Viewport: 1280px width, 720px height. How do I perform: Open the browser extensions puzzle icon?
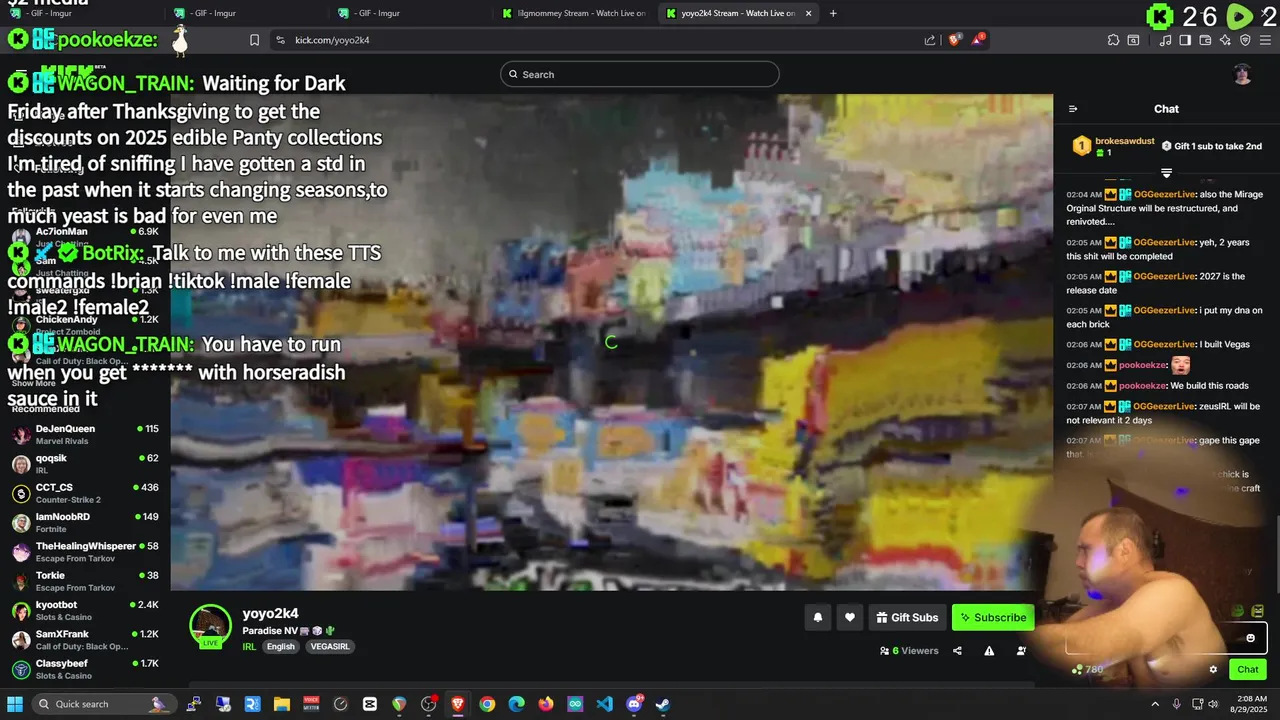click(x=1113, y=40)
